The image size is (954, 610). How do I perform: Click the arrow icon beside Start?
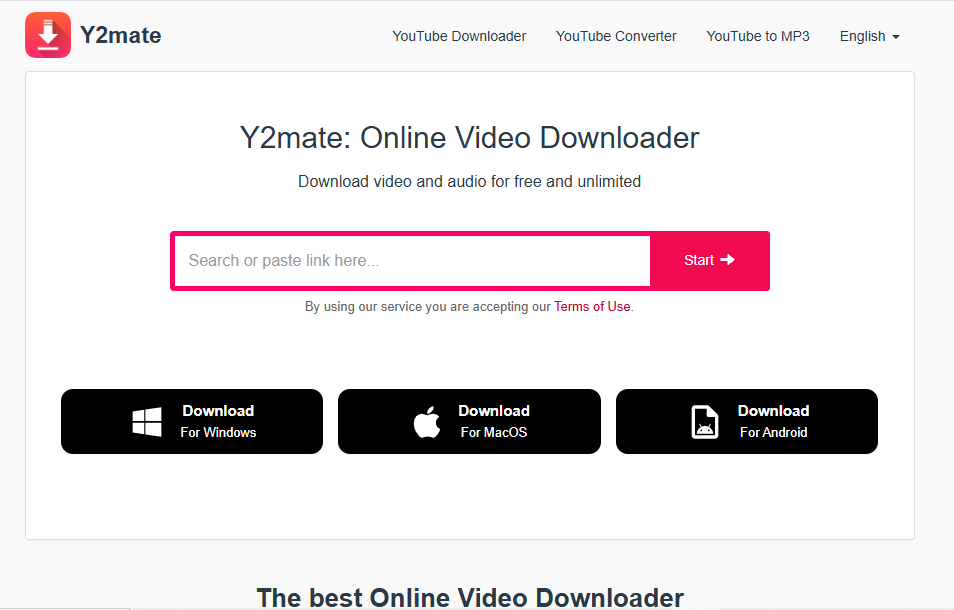tap(728, 260)
